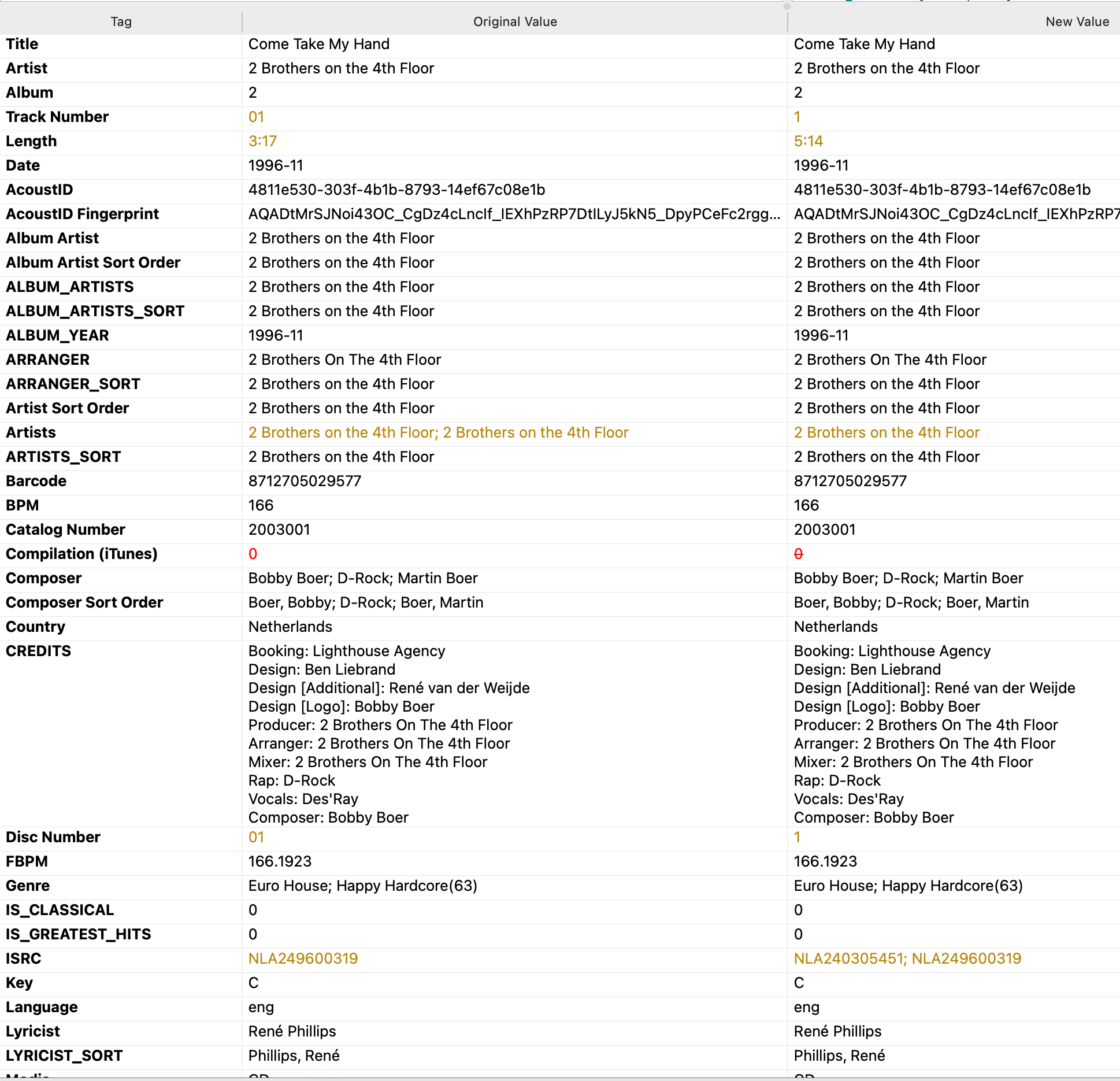Click the new Length value 5:14
Image resolution: width=1120 pixels, height=1081 pixels.
point(808,141)
